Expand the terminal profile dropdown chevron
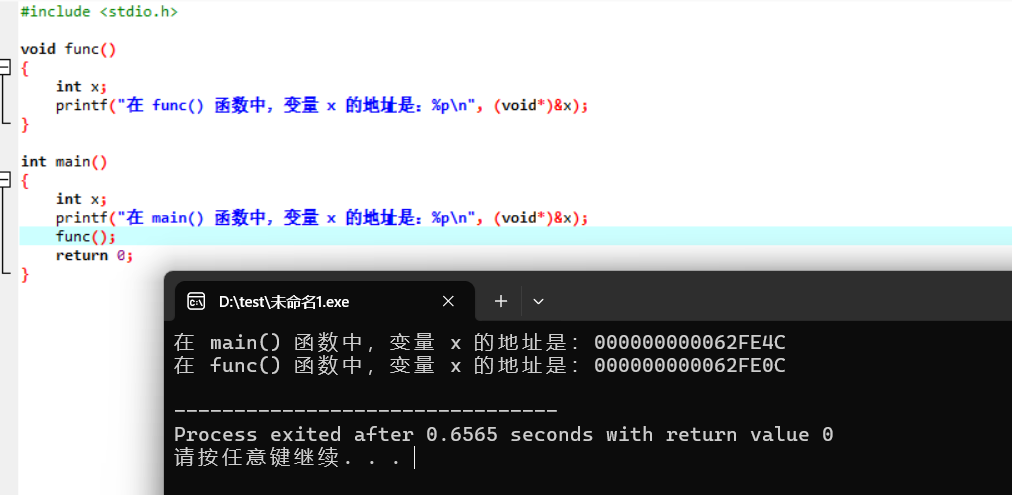1012x495 pixels. [538, 301]
